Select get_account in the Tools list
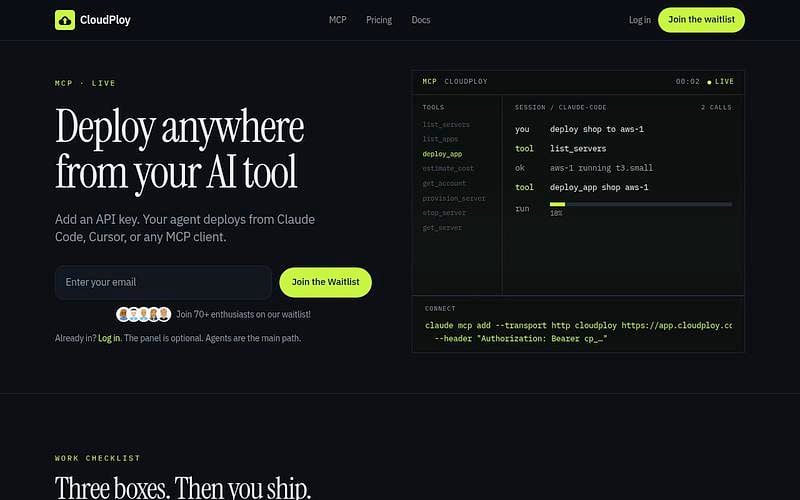The image size is (800, 500). point(444,183)
